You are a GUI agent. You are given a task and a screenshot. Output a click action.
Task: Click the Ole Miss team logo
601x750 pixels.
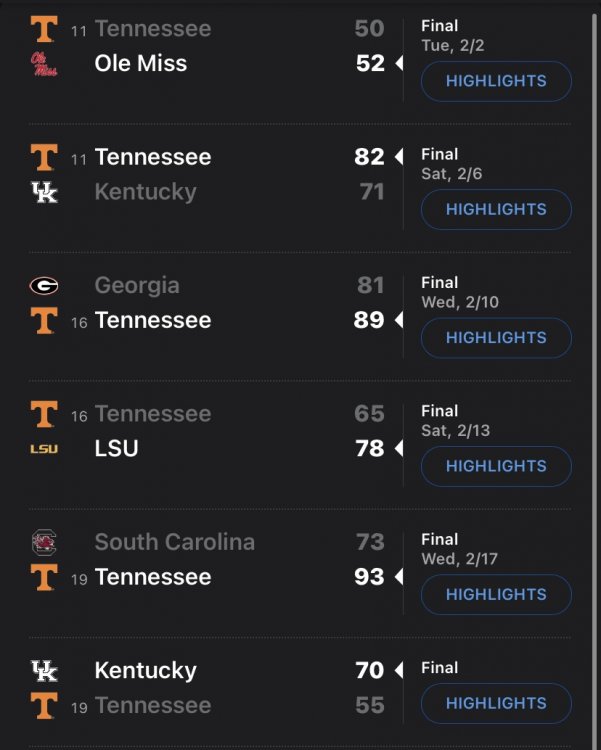(x=44, y=64)
